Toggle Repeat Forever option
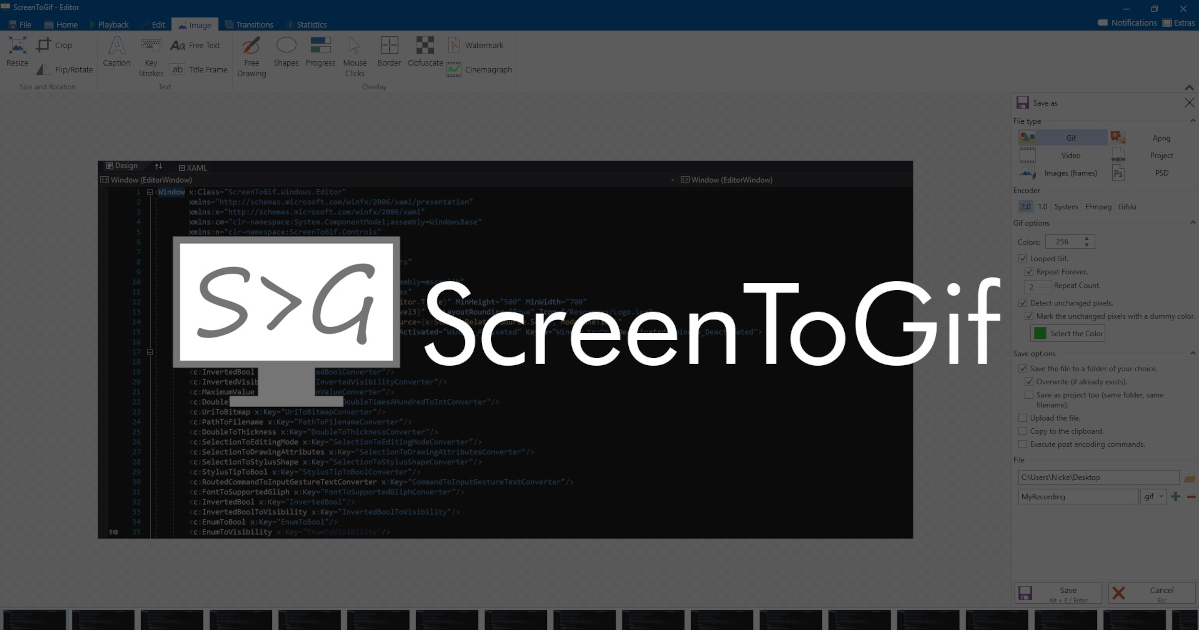1200x630 pixels. point(1029,271)
